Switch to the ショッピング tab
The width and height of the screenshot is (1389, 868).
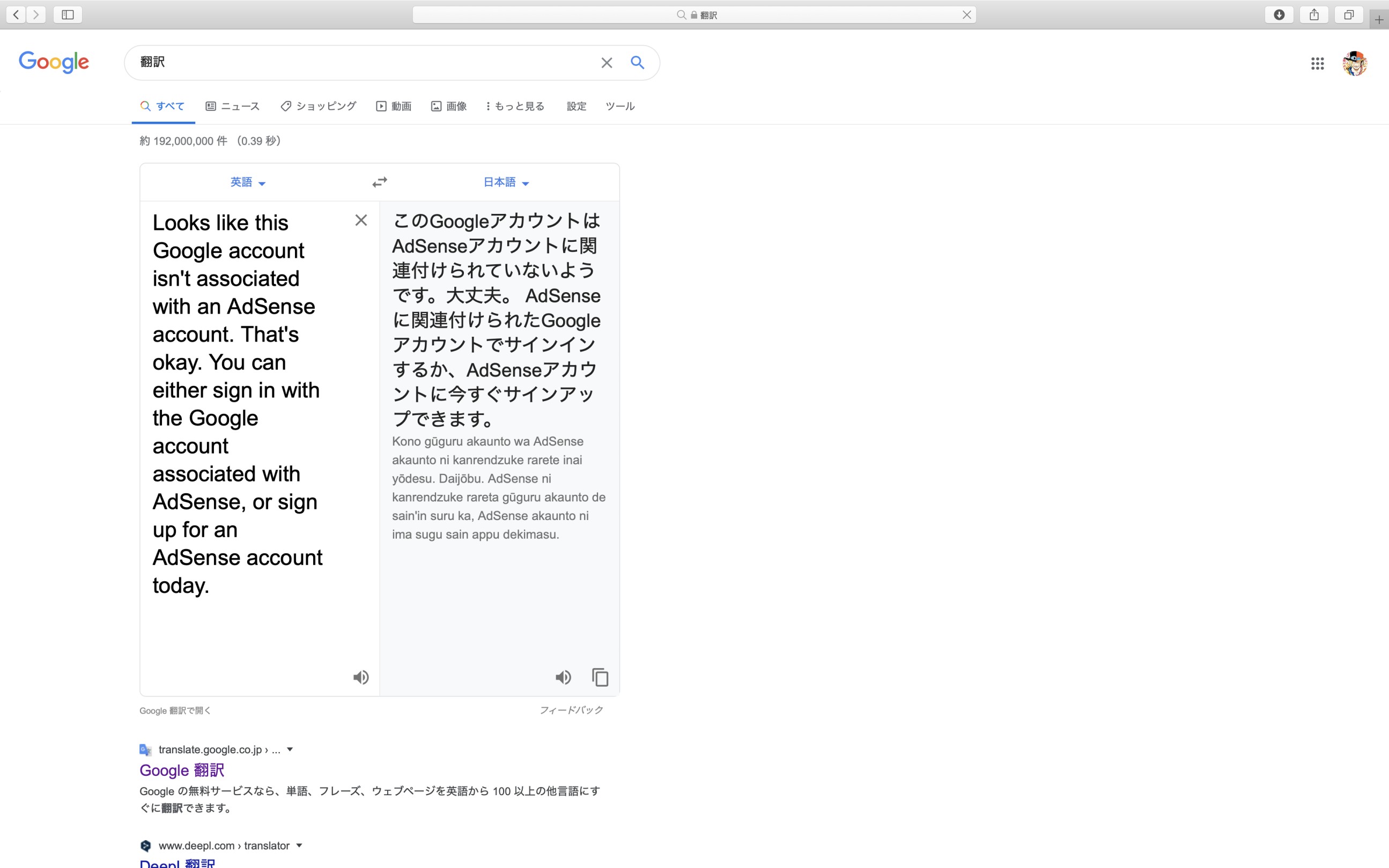[319, 106]
